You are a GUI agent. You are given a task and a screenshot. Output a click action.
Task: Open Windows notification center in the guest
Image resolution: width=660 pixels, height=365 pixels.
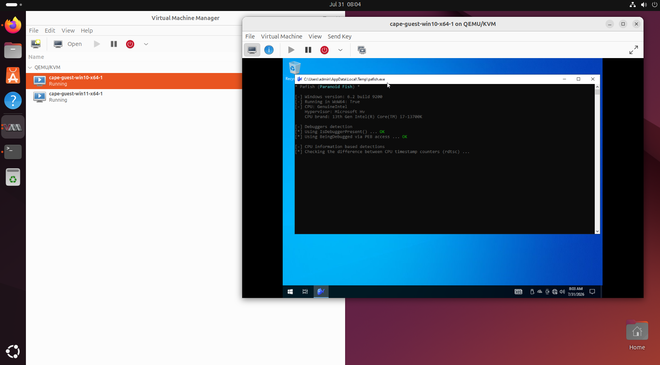point(592,291)
